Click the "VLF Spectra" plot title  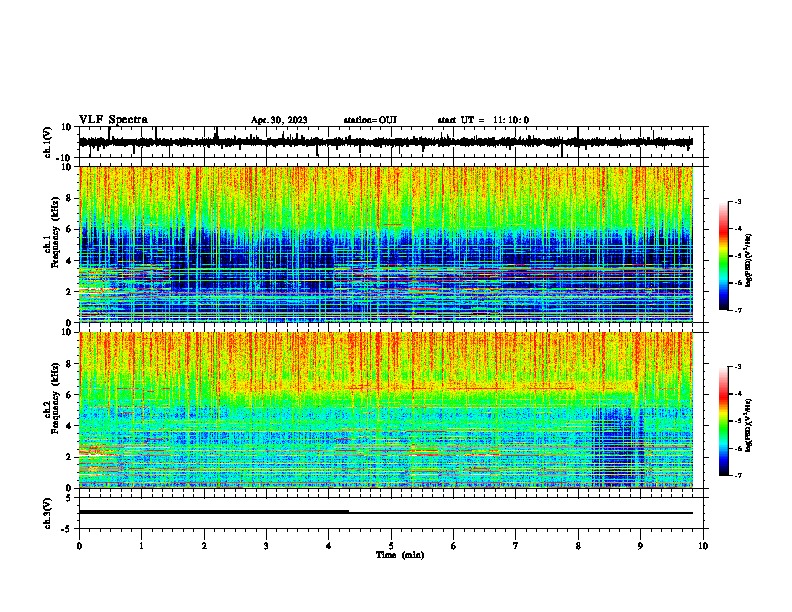coord(113,120)
